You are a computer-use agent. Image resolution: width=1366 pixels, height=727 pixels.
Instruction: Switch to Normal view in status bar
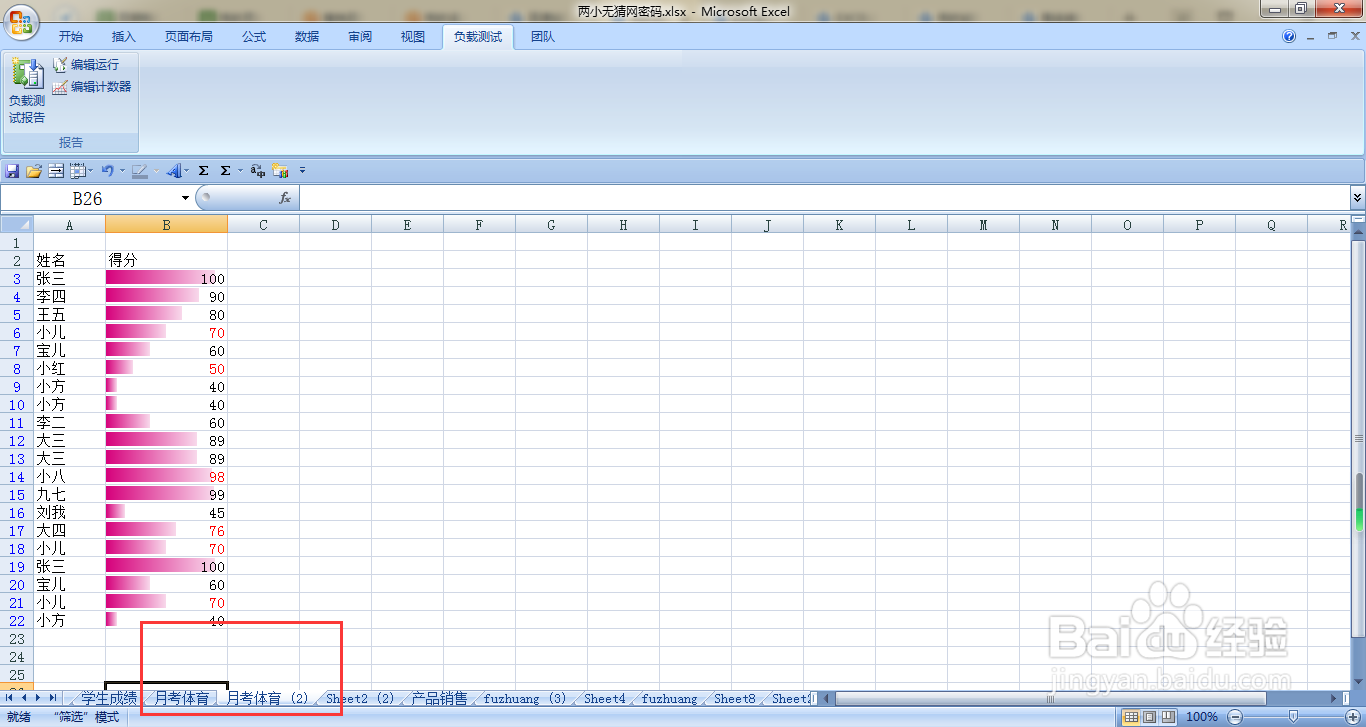(x=1131, y=716)
